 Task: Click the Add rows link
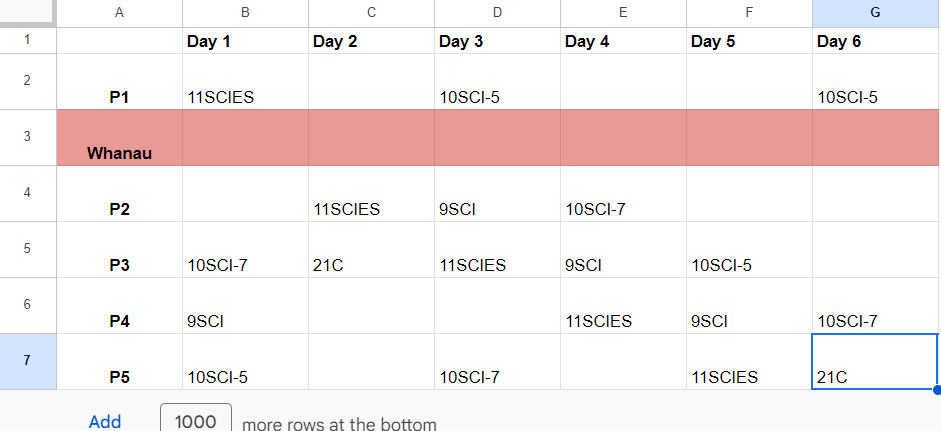click(105, 422)
